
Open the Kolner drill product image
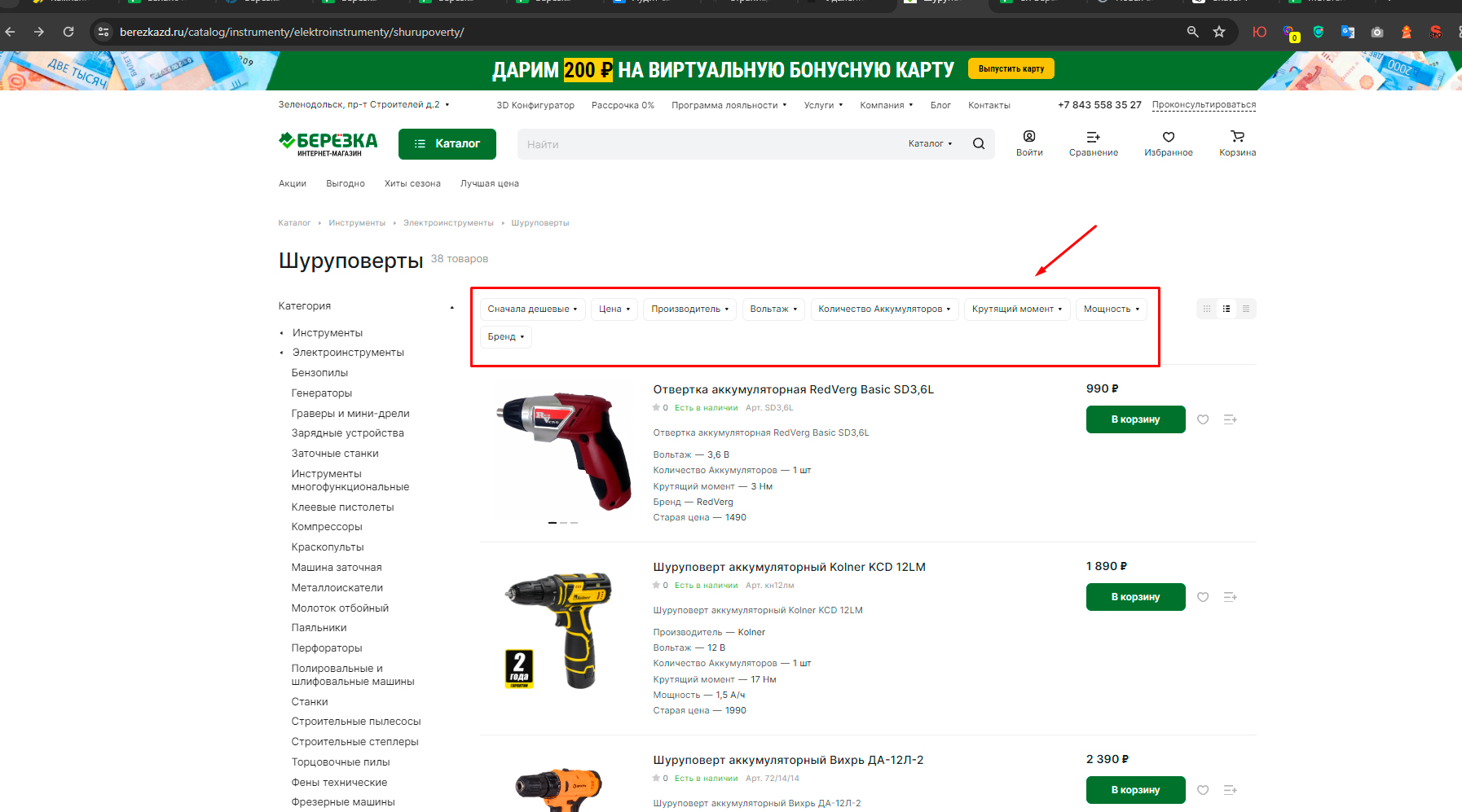tap(563, 629)
